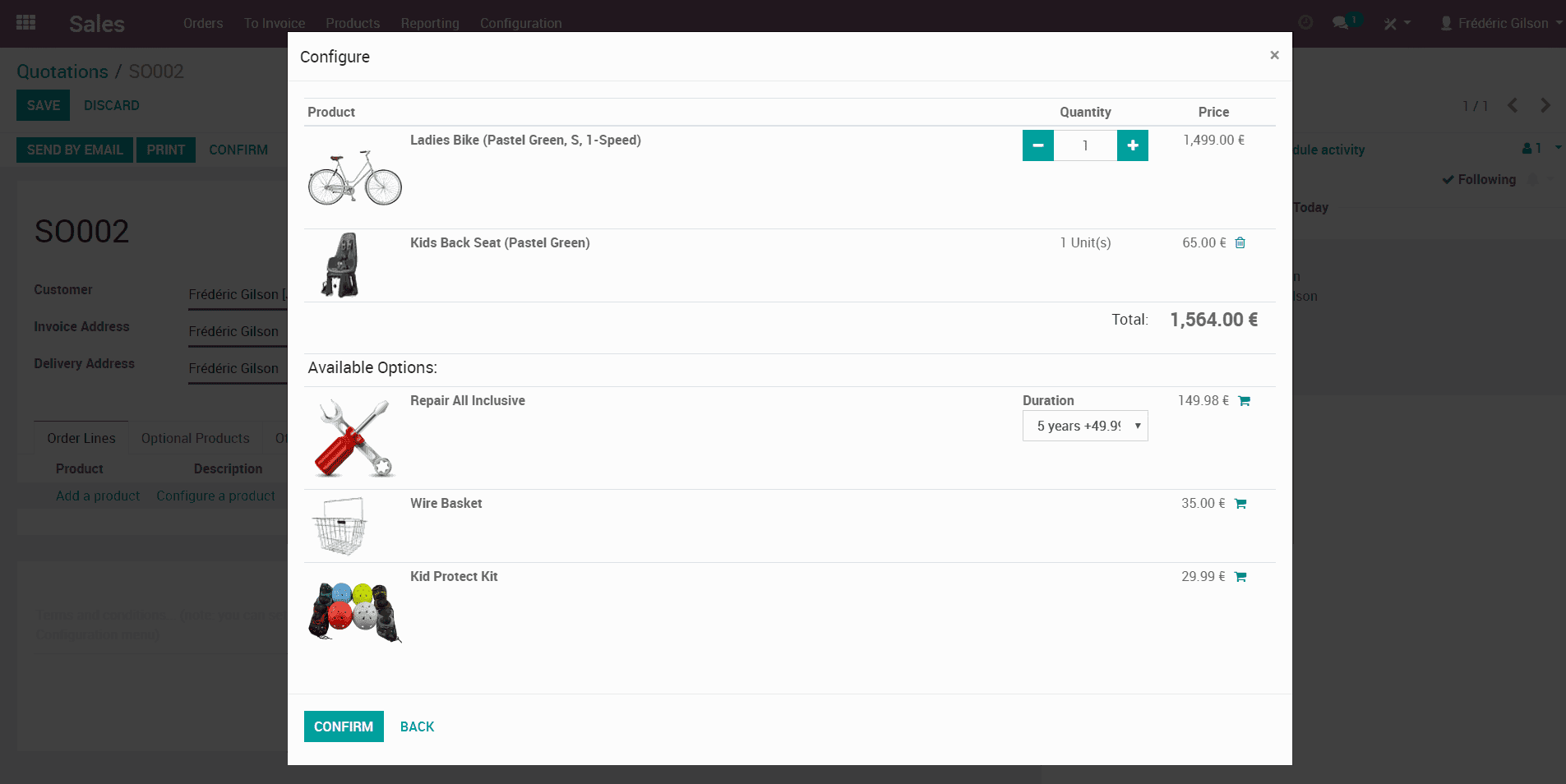The width and height of the screenshot is (1566, 784).
Task: Increase Ladies Bike quantity with plus button
Action: [1133, 145]
